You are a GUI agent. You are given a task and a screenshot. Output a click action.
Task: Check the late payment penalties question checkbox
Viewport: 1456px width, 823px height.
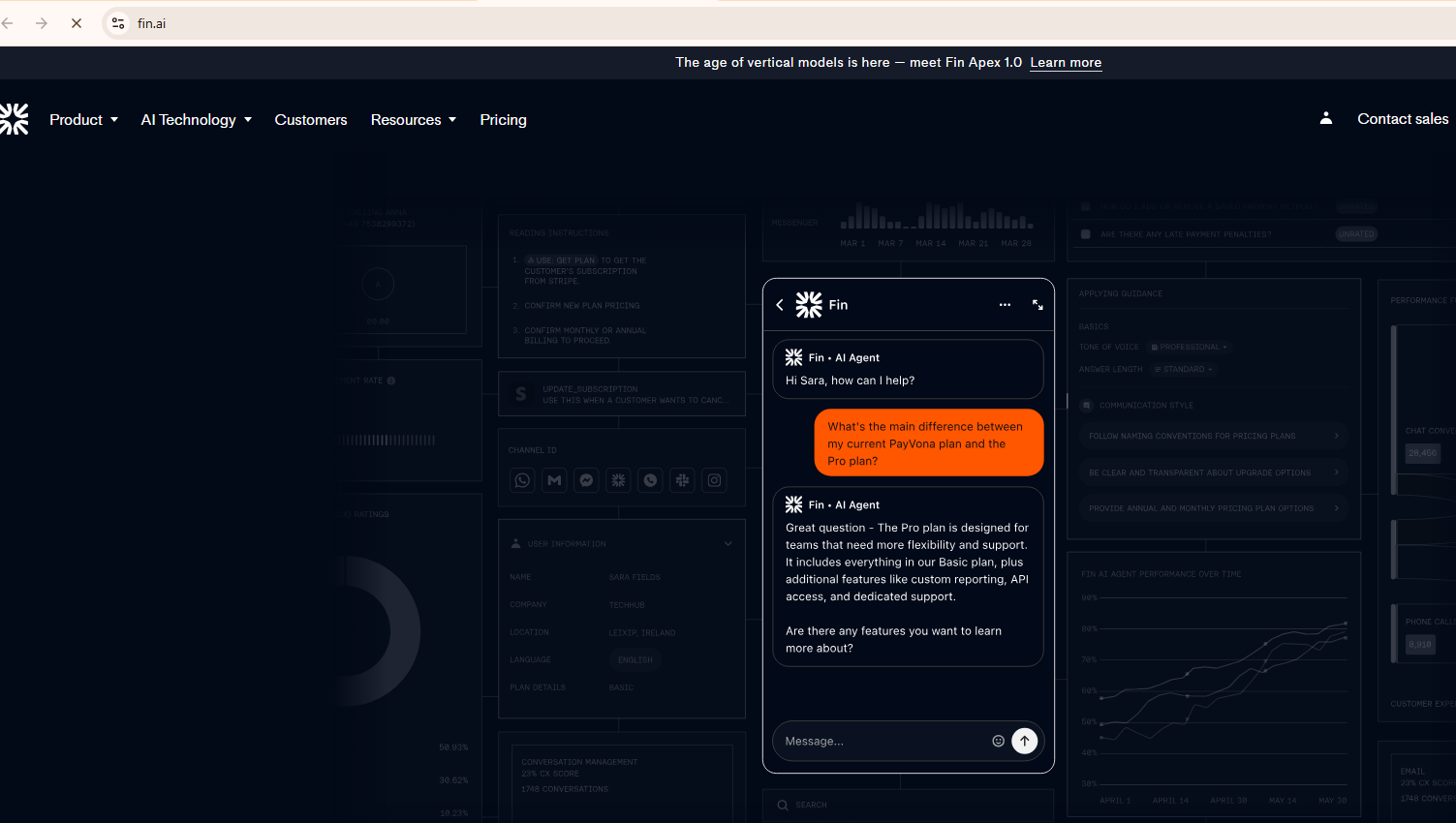[1085, 233]
